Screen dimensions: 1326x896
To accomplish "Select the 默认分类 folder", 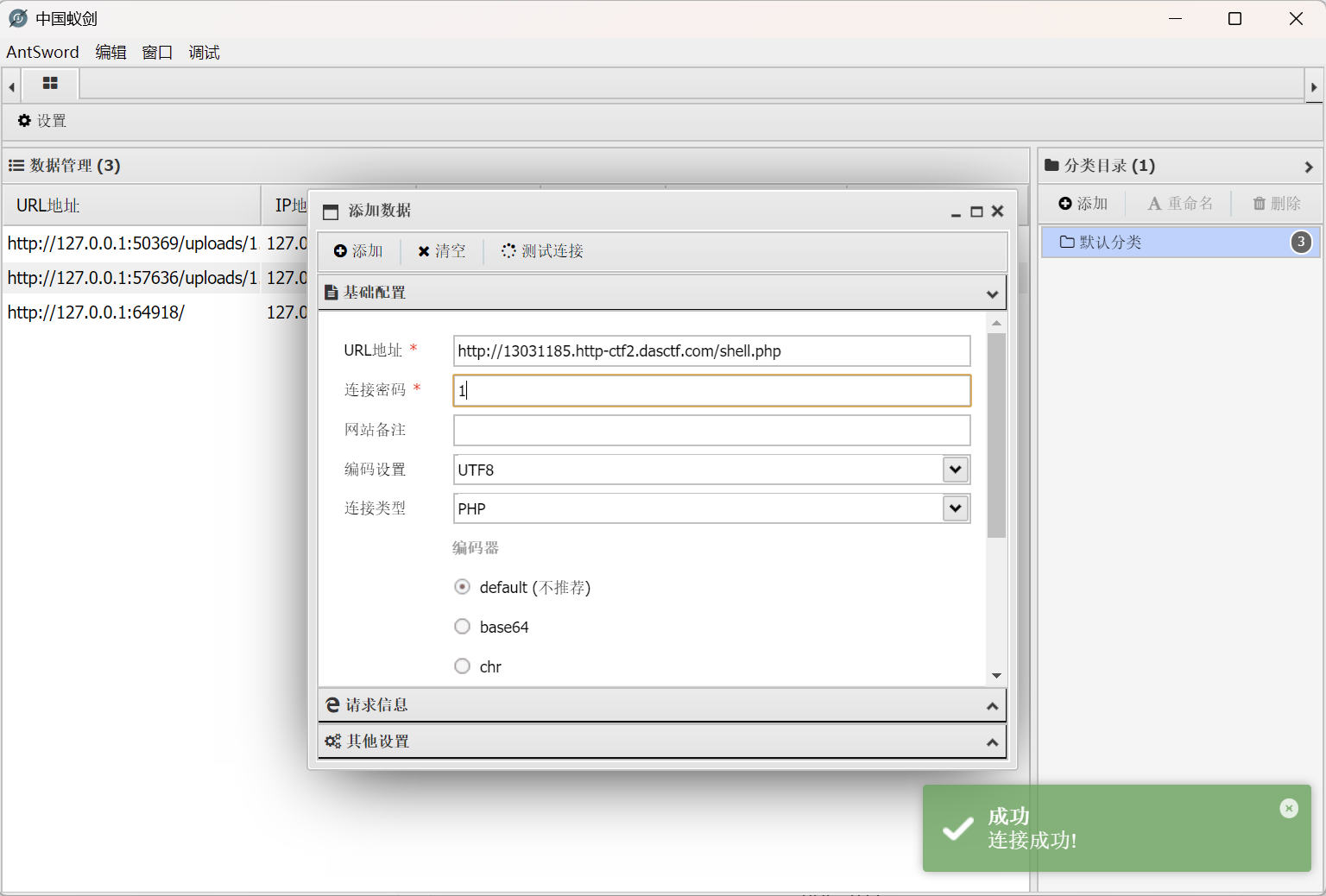I will click(1180, 243).
